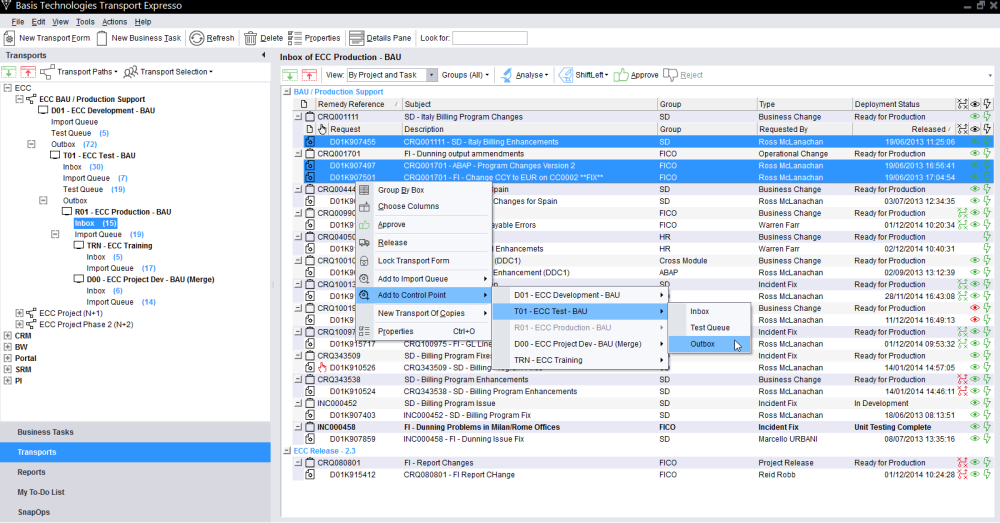Open the Tools menu in the menu bar
Image resolution: width=1000 pixels, height=523 pixels.
(85, 21)
